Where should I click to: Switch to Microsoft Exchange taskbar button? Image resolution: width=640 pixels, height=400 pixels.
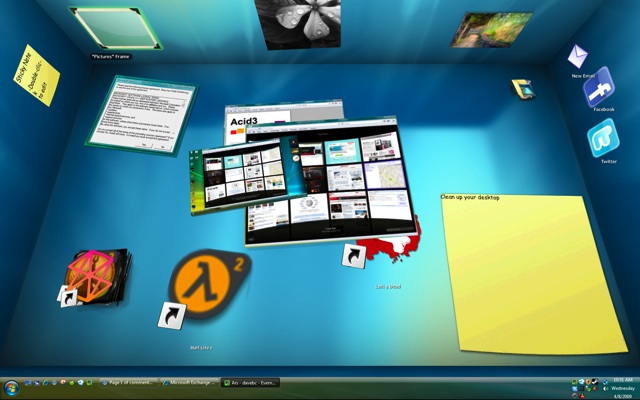click(189, 383)
